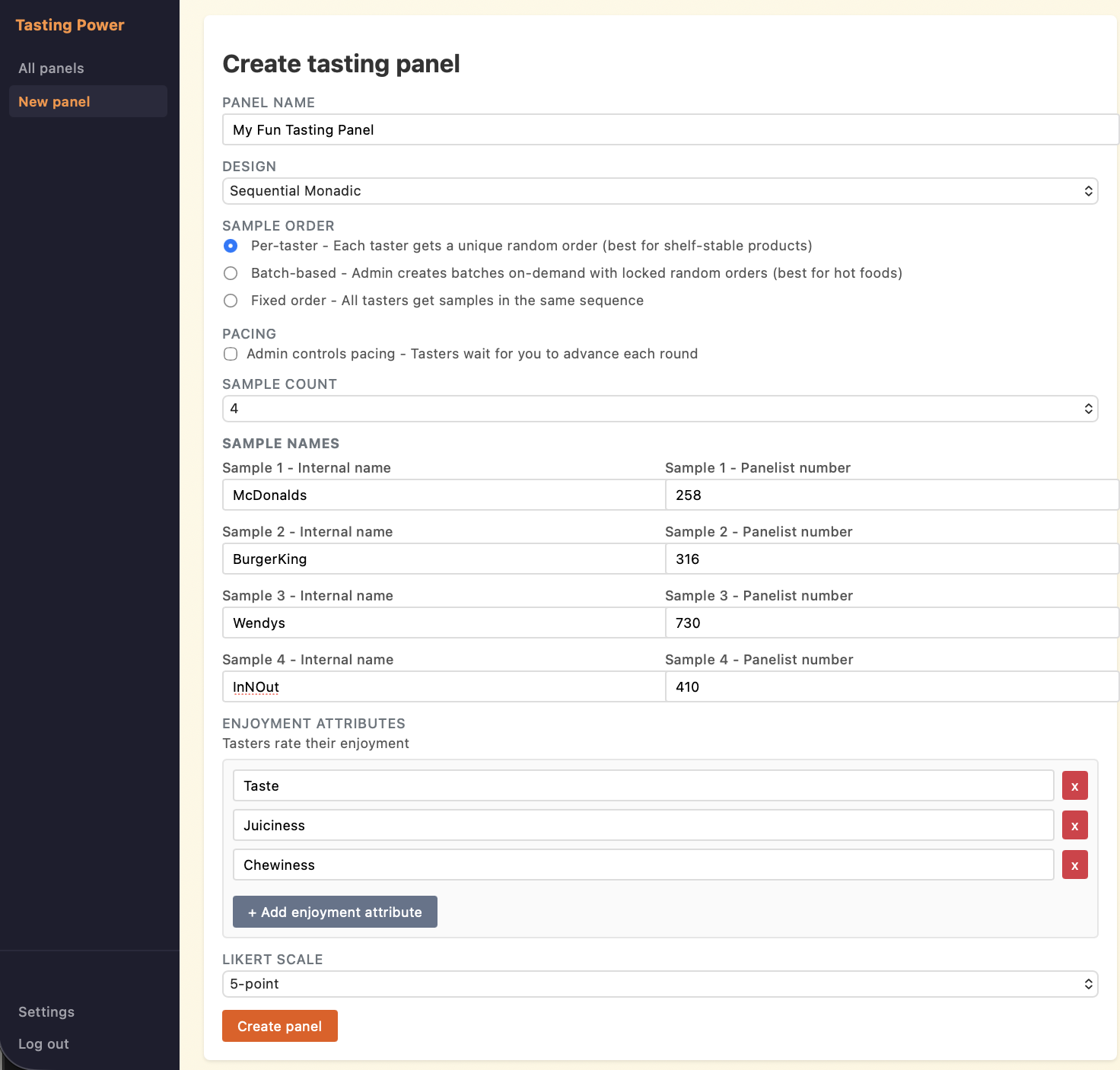Open the Design dropdown showing Sequential Monadic
This screenshot has width=1120, height=1070.
(660, 191)
